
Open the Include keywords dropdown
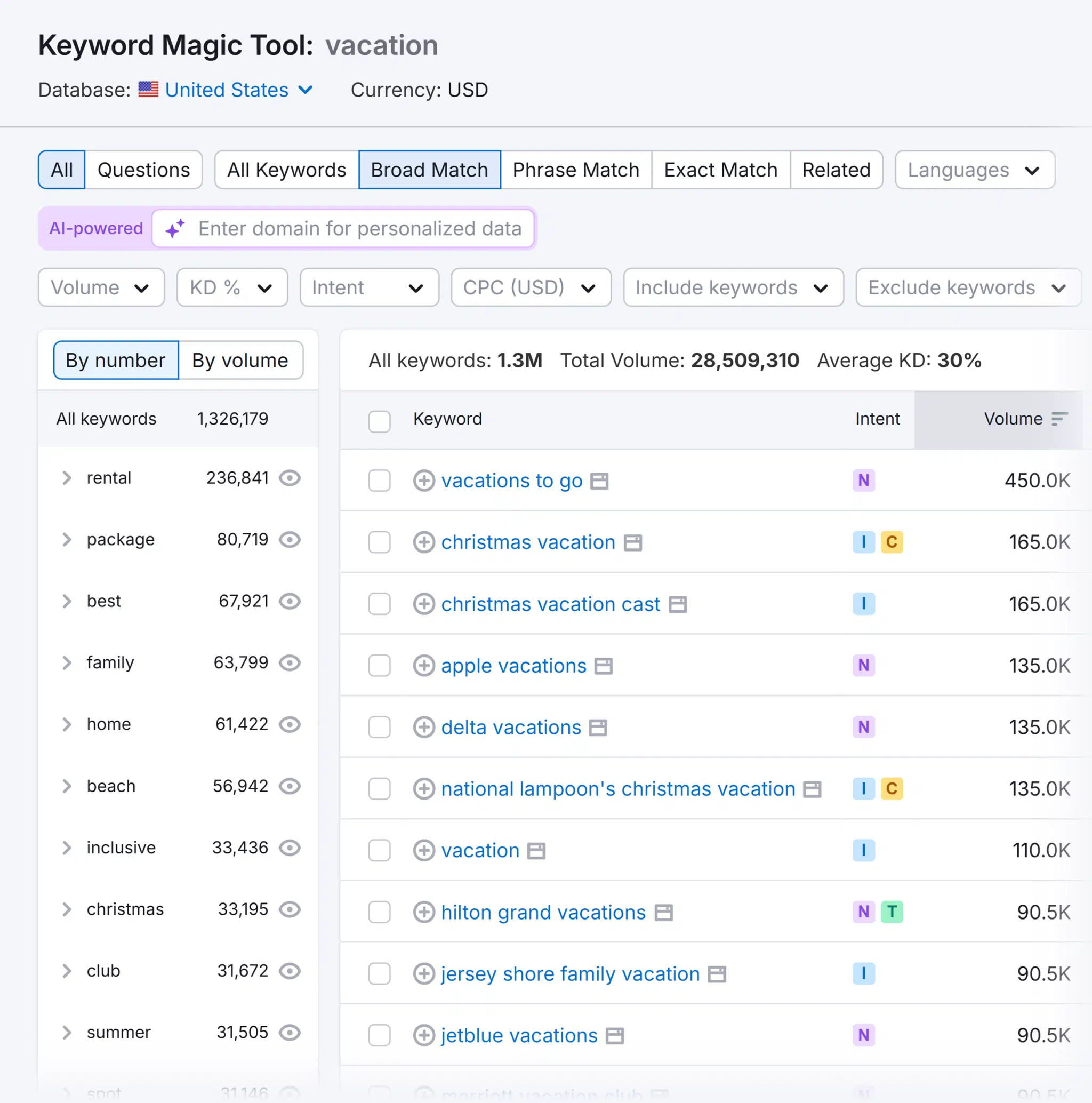(734, 287)
